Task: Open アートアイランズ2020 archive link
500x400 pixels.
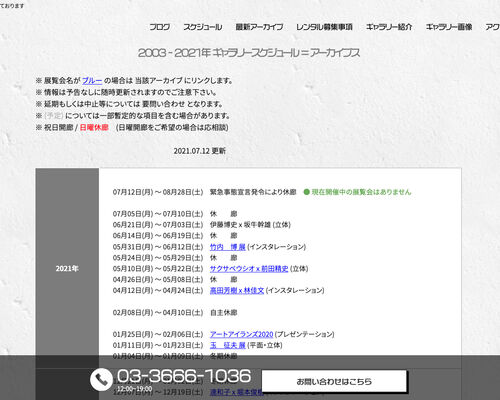Action: tap(241, 334)
